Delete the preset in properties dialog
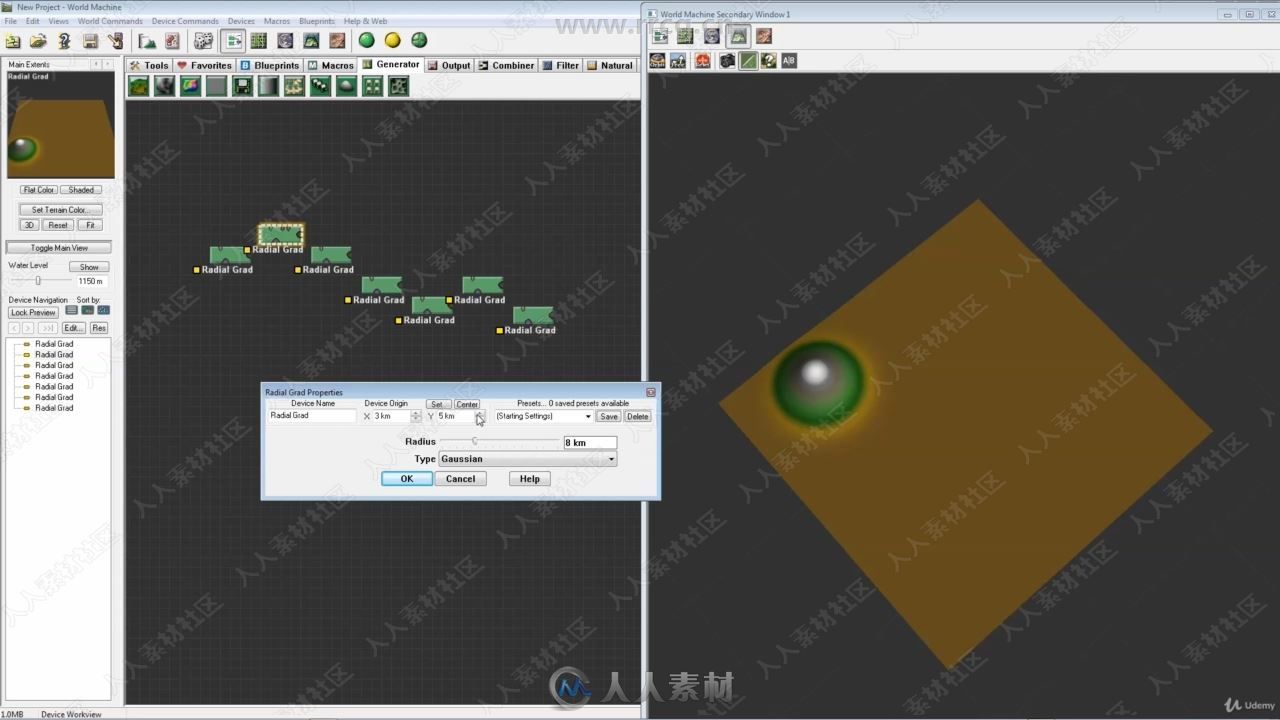1280x720 pixels. 637,416
